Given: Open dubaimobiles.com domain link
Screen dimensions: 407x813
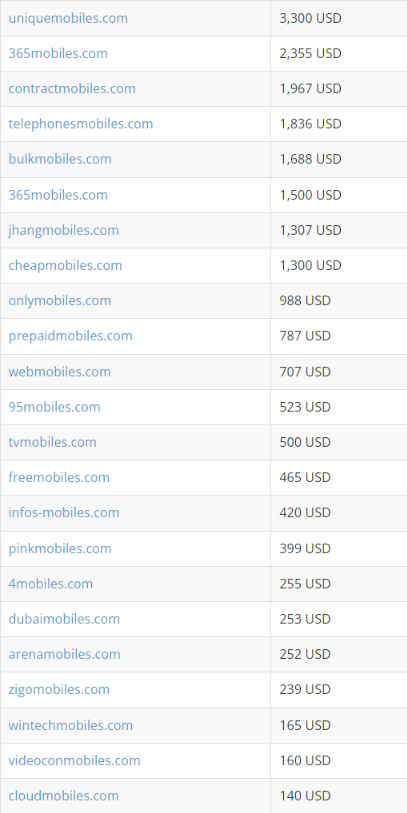Looking at the screenshot, I should pyautogui.click(x=64, y=620).
